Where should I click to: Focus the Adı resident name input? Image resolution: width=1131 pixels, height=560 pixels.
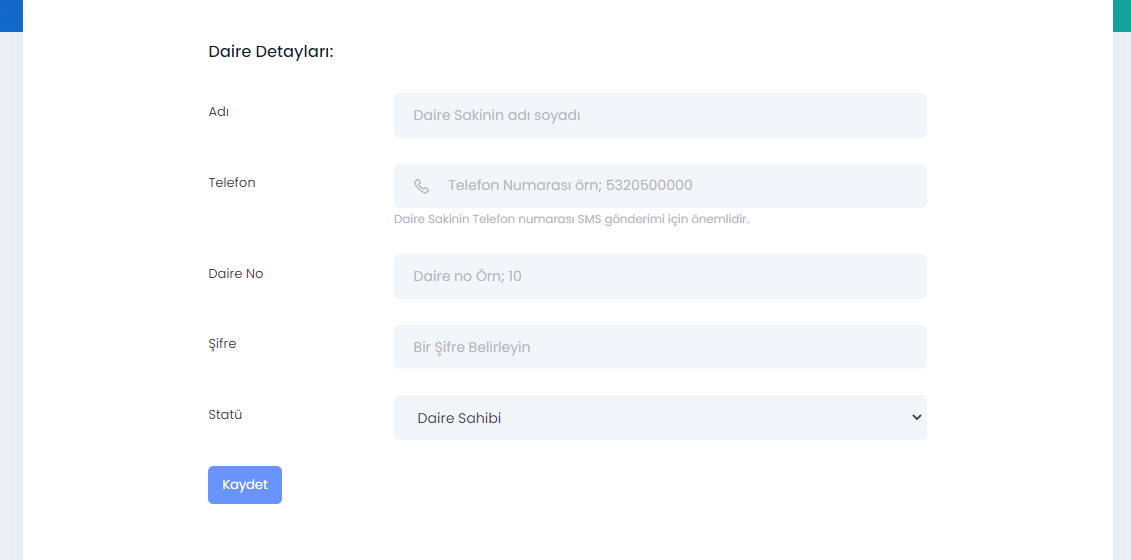[660, 115]
